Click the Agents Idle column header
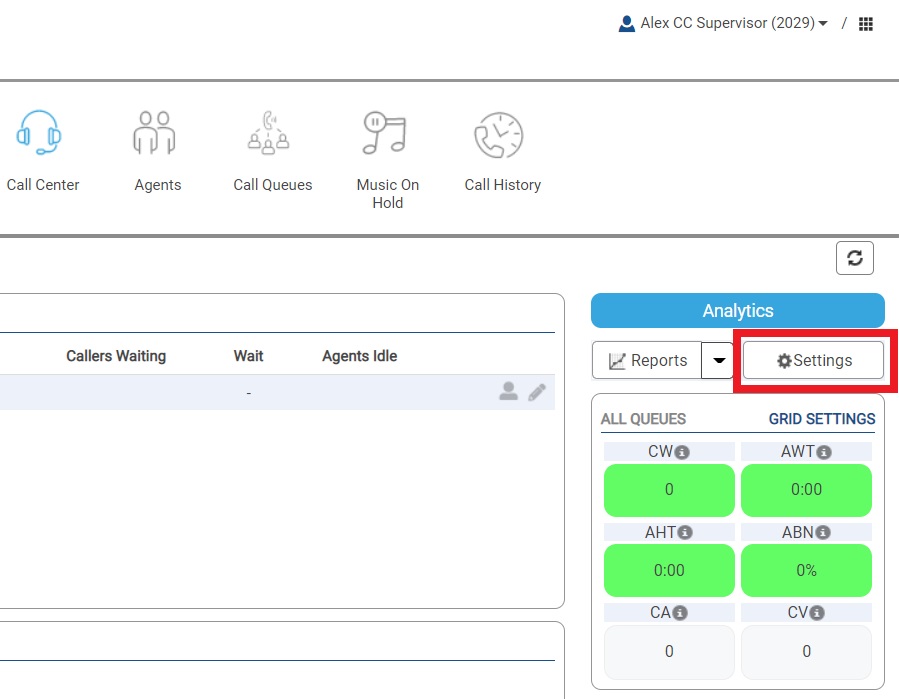This screenshot has height=699, width=899. [359, 356]
